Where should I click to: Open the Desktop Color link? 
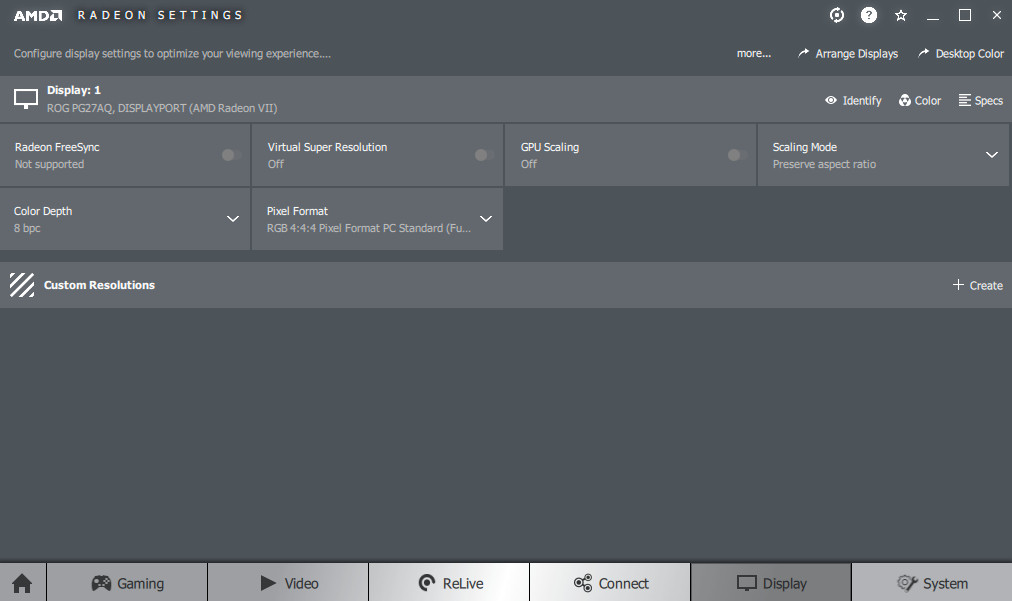[960, 54]
